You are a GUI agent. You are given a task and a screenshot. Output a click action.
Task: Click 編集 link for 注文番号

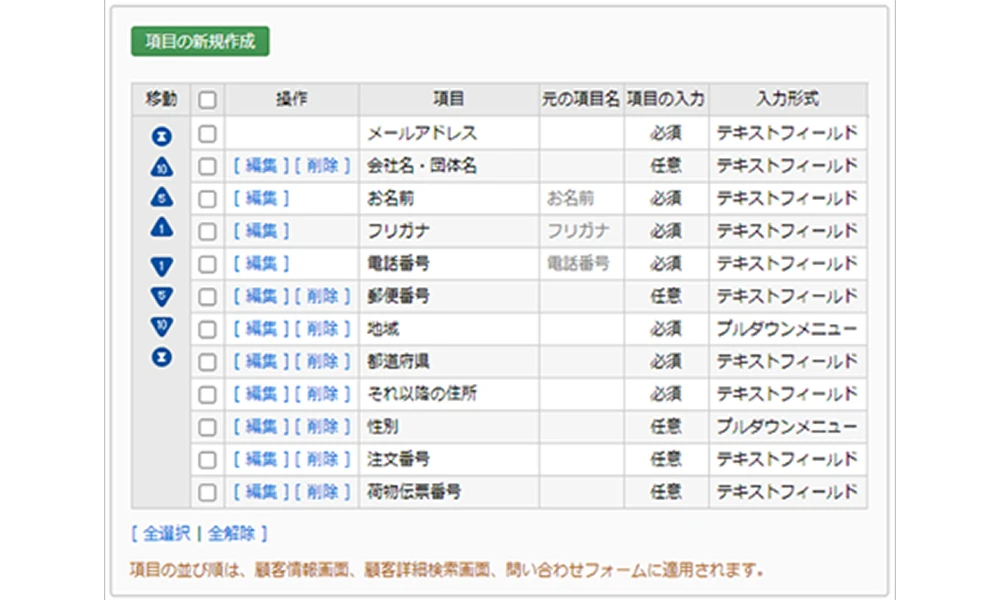(261, 459)
